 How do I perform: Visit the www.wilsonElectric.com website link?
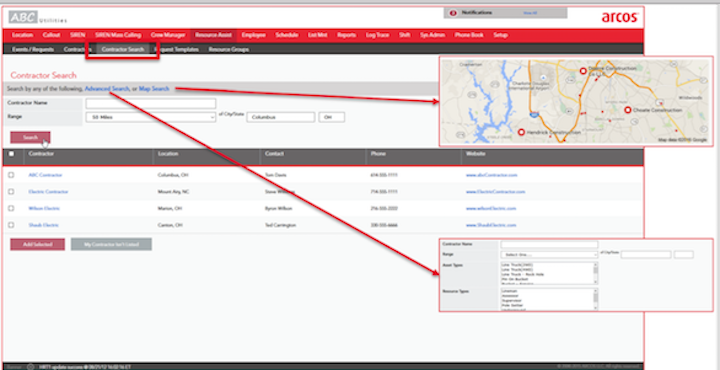491,208
